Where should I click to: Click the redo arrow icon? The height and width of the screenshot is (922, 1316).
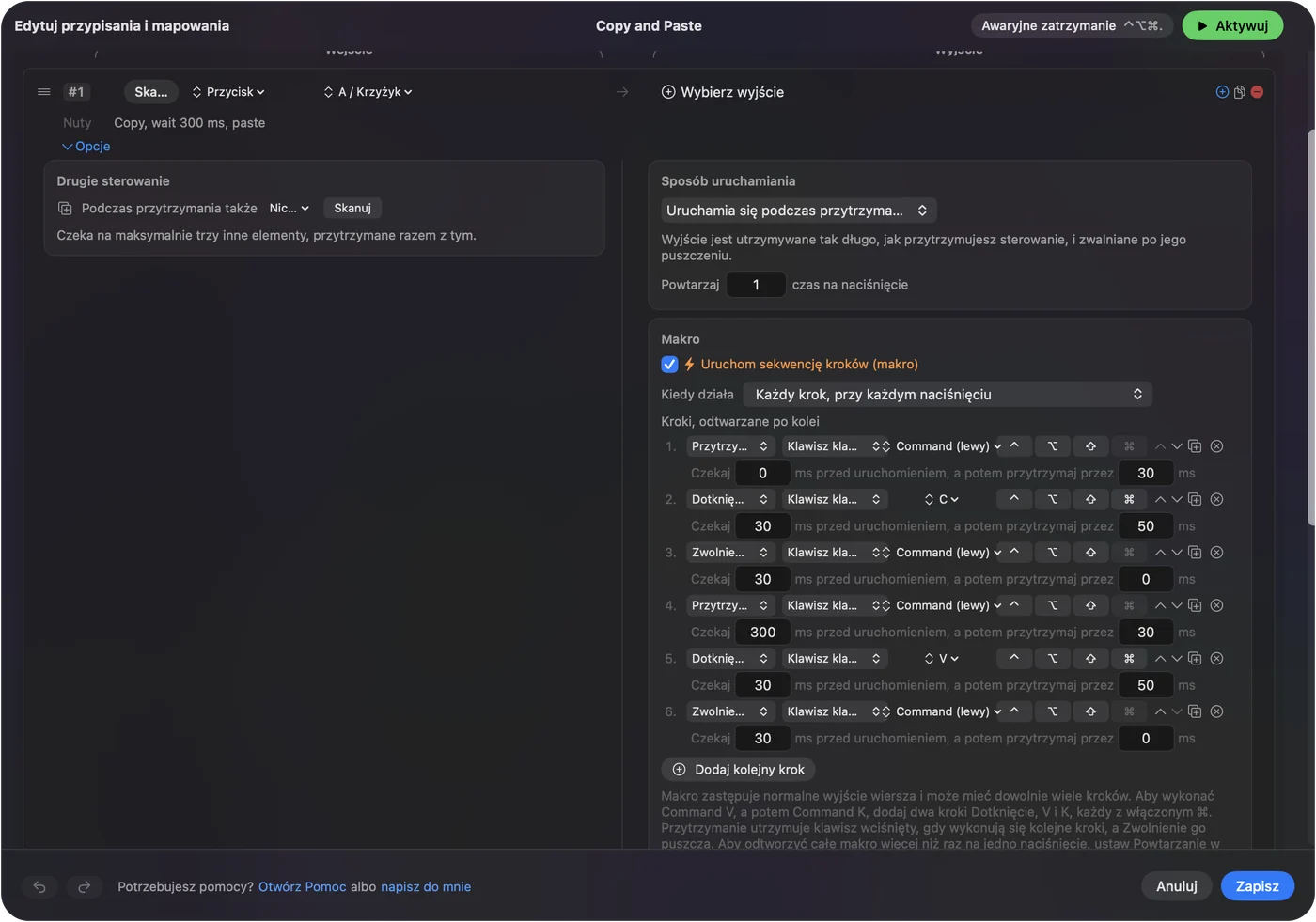[84, 886]
